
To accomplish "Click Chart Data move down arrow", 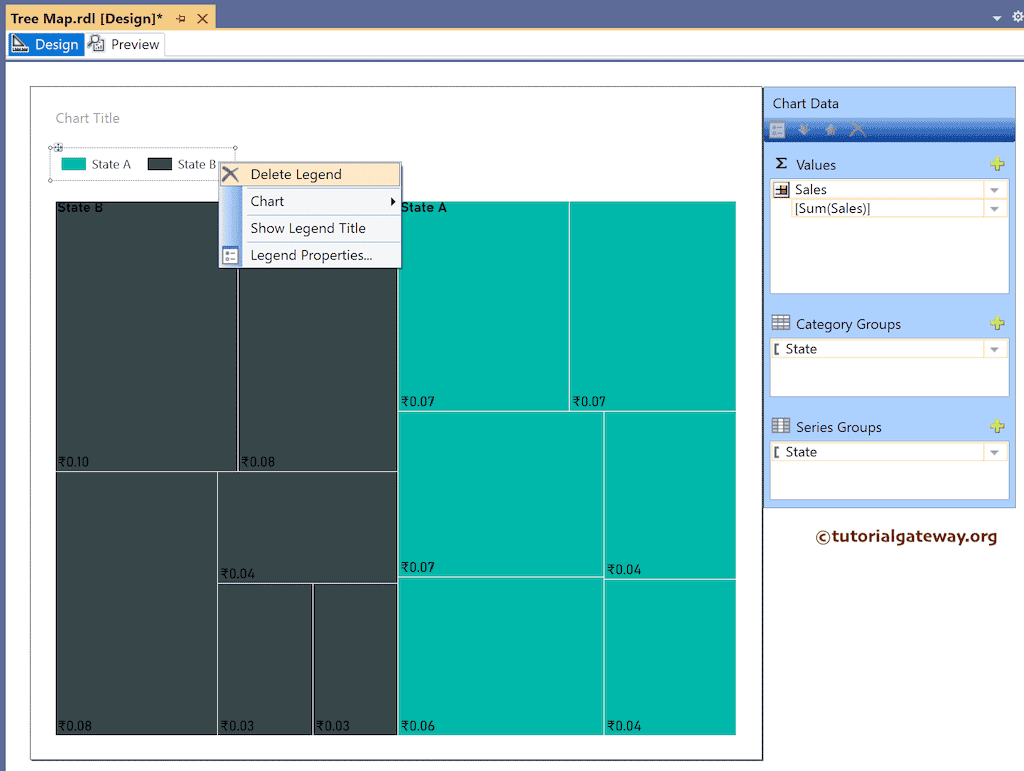I will point(804,130).
